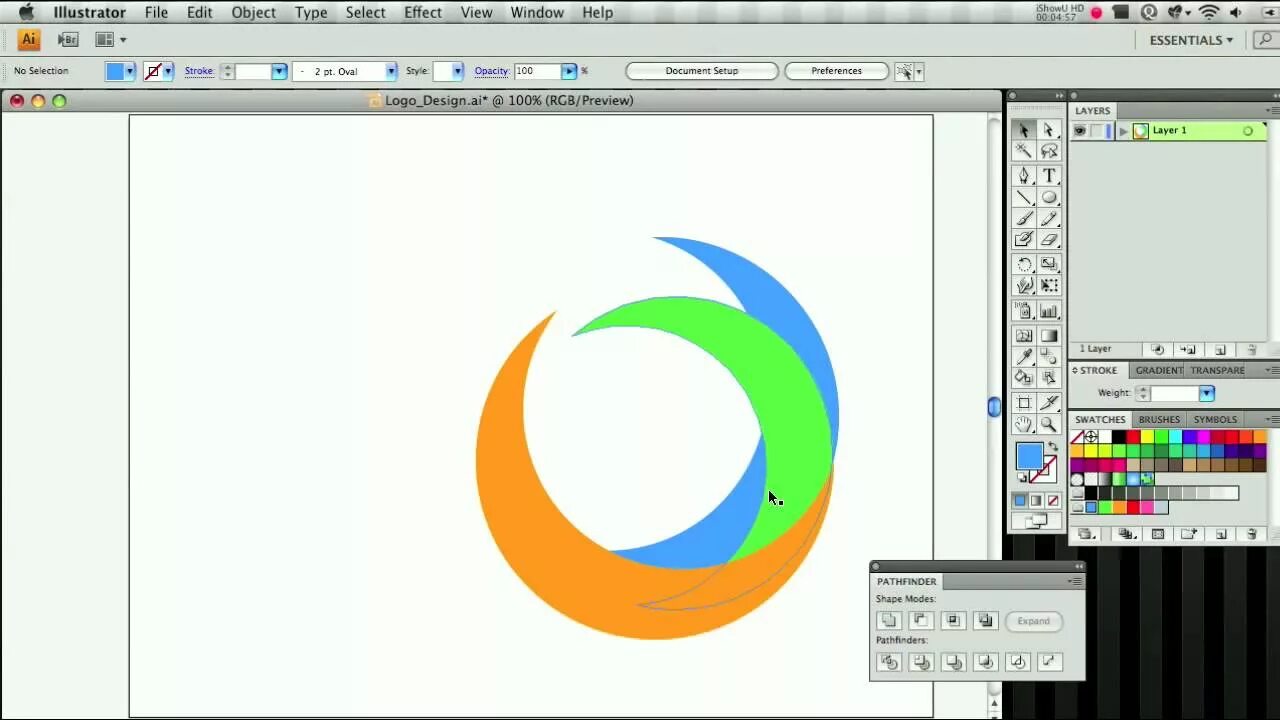Select the Direct Selection tool
Screen dimensions: 1280x720
(1049, 130)
